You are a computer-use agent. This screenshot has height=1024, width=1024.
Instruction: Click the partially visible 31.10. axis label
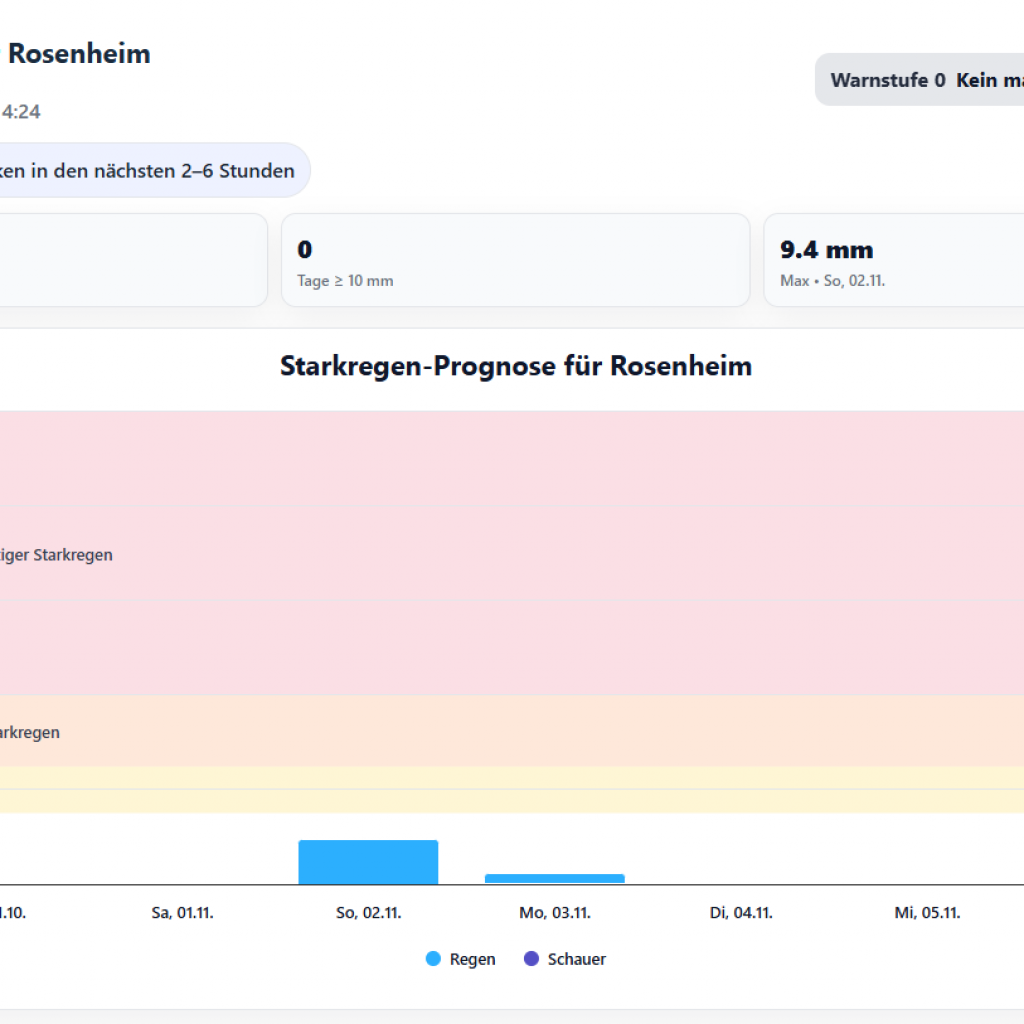coord(12,913)
